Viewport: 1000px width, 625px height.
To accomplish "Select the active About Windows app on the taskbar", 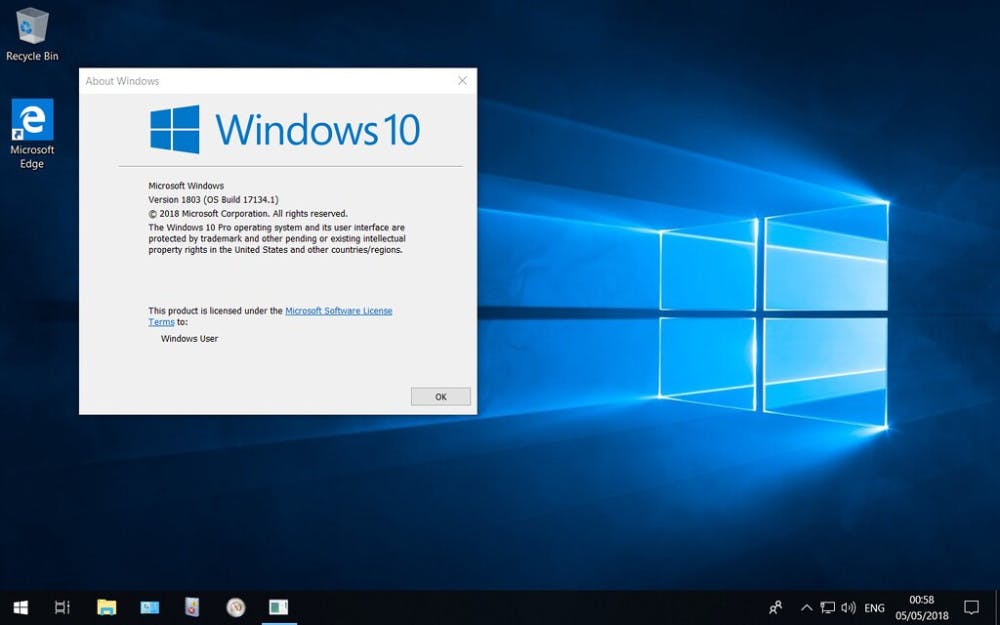I will click(277, 607).
